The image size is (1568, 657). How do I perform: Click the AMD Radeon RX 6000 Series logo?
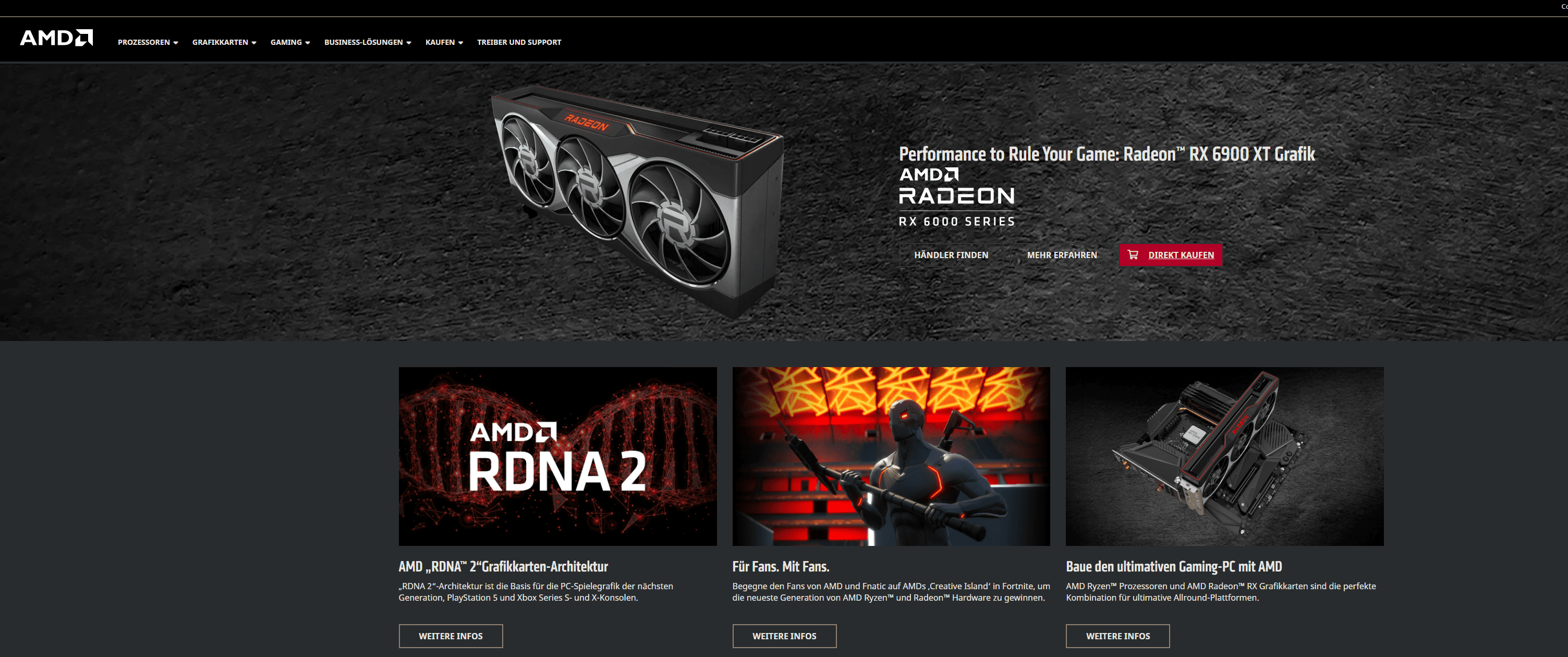(x=957, y=197)
